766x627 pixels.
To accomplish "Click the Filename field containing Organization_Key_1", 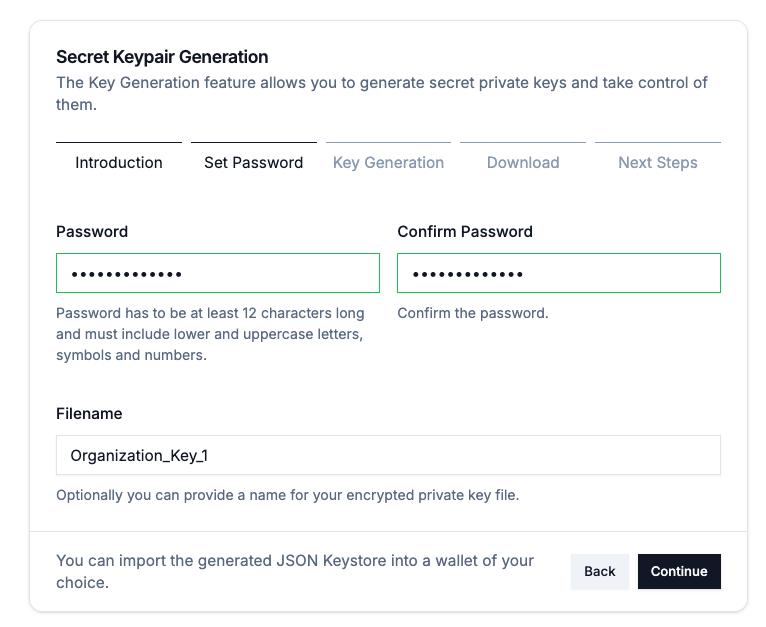I will coord(388,455).
